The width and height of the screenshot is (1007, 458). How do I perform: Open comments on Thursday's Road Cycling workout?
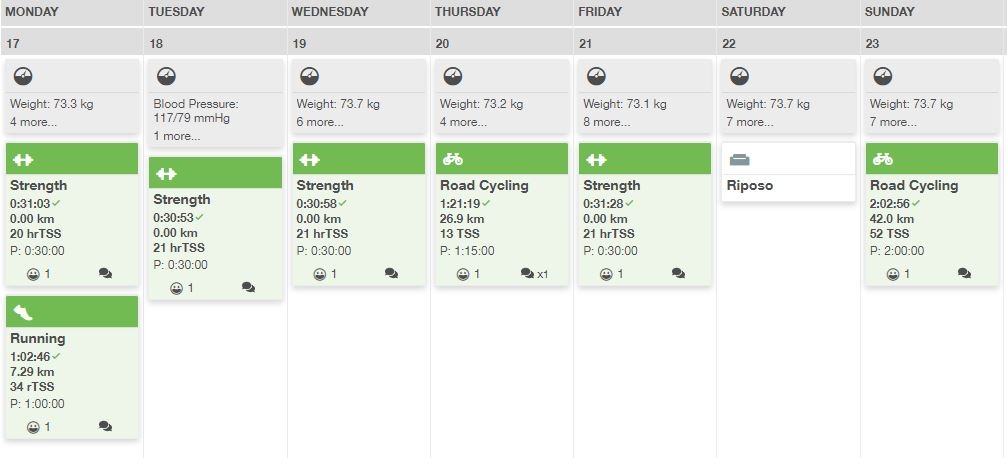point(528,274)
